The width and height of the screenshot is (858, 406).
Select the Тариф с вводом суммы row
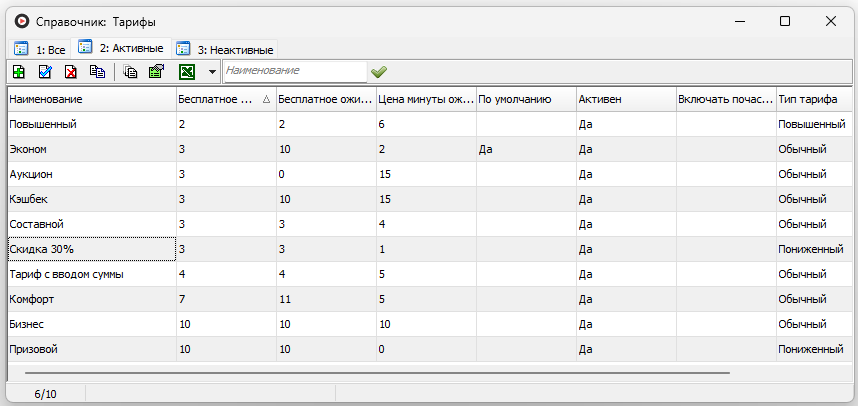click(430, 274)
